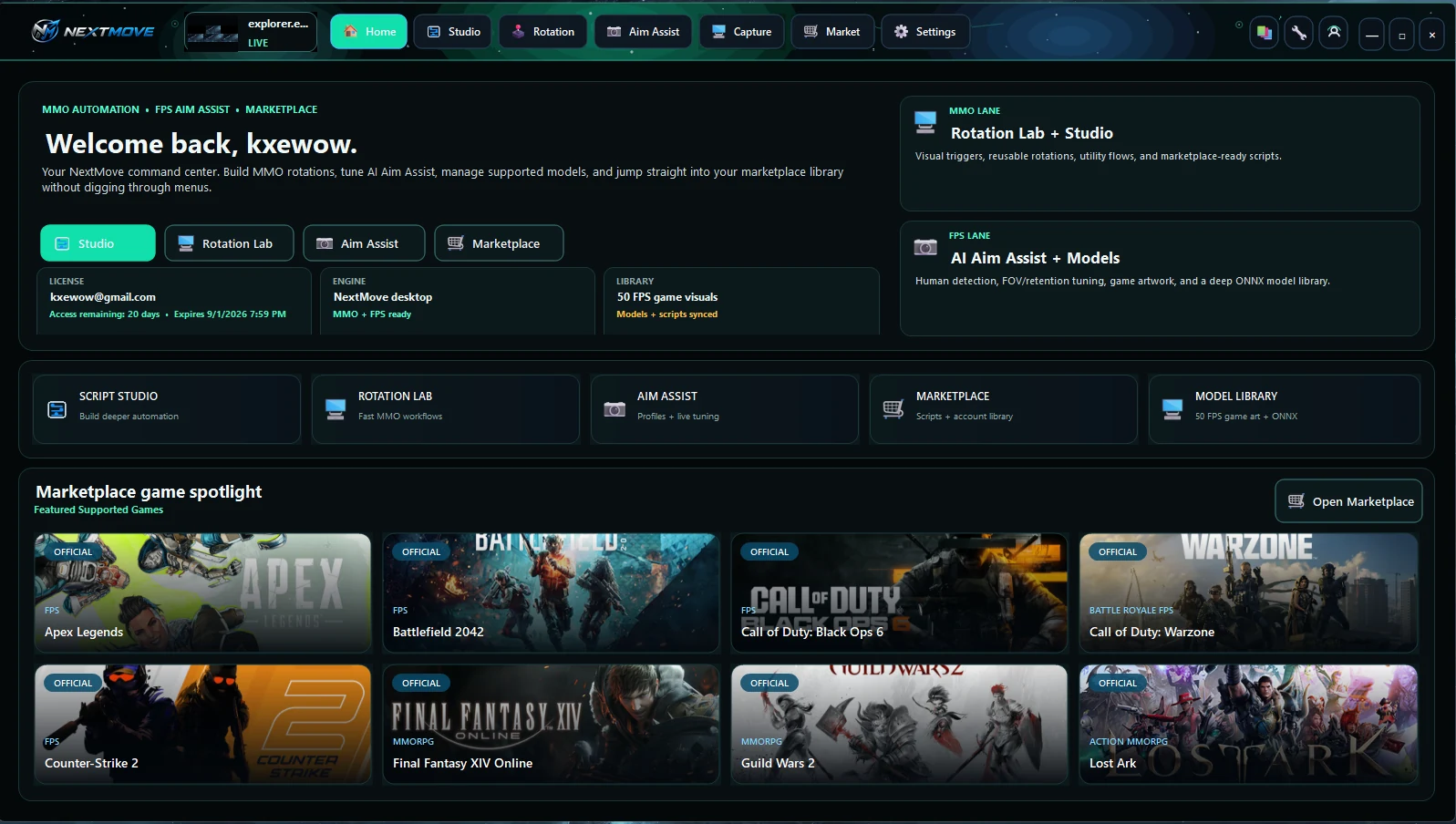1456x824 pixels.
Task: Click the "Models + scripts synced" text
Action: click(666, 314)
